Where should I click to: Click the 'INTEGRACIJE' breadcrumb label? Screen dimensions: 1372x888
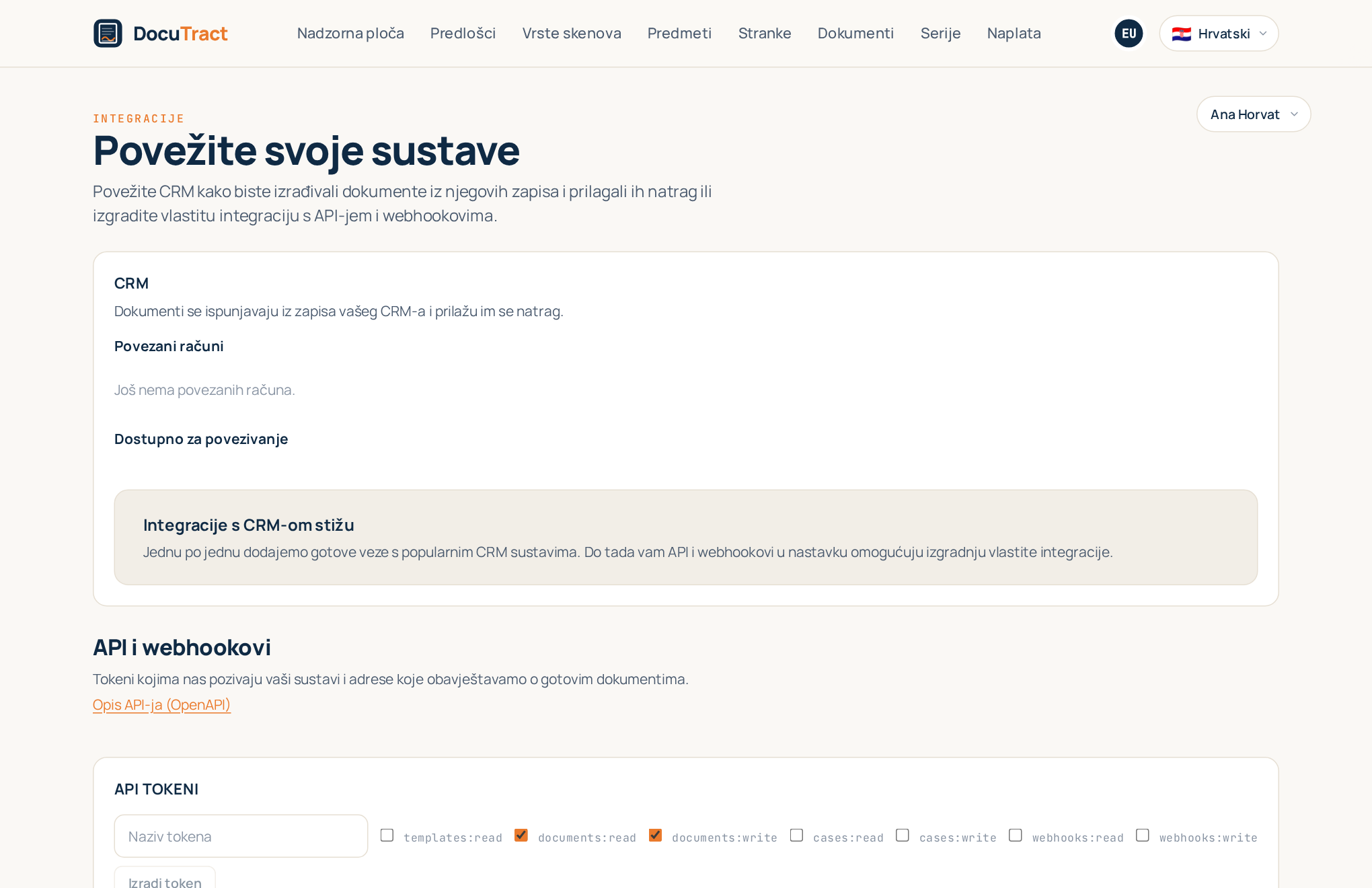139,118
